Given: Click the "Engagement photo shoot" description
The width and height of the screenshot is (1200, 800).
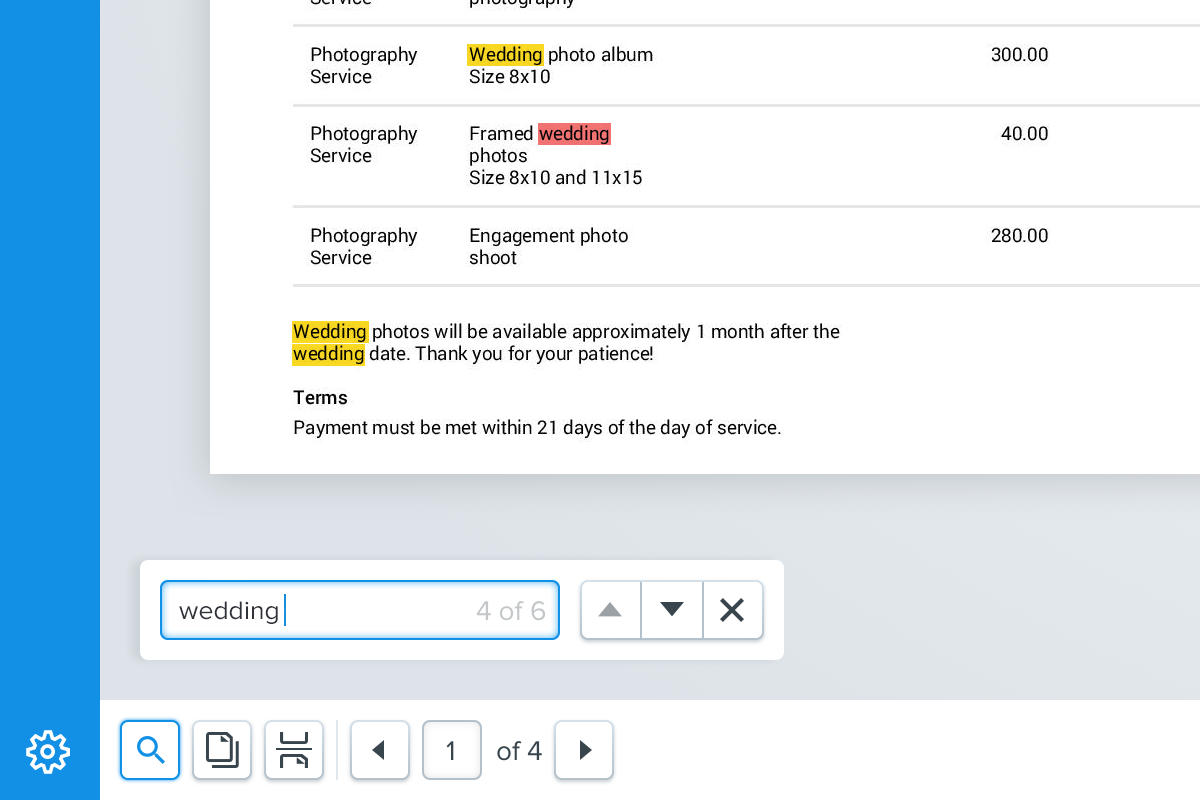Looking at the screenshot, I should click(x=548, y=247).
